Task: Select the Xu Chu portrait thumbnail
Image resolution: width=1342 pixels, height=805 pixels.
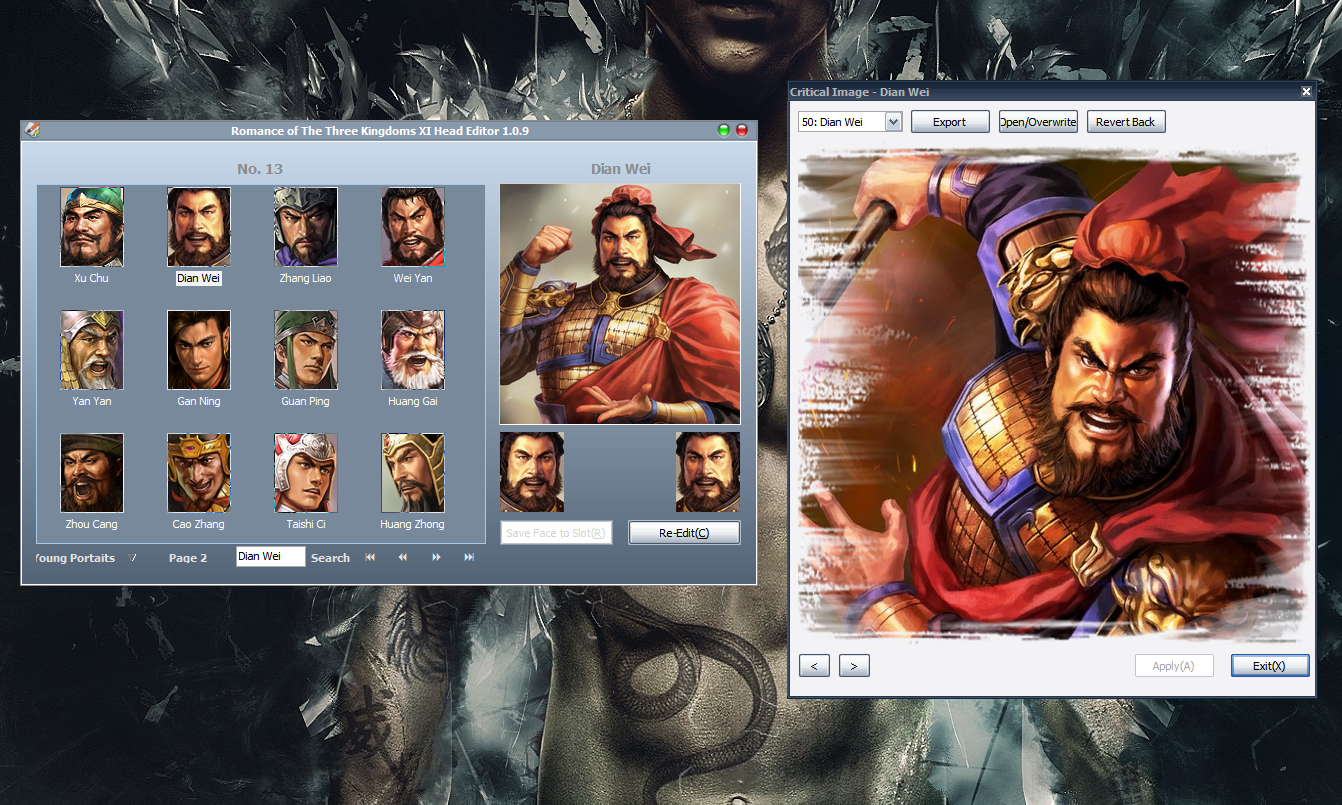Action: point(92,227)
